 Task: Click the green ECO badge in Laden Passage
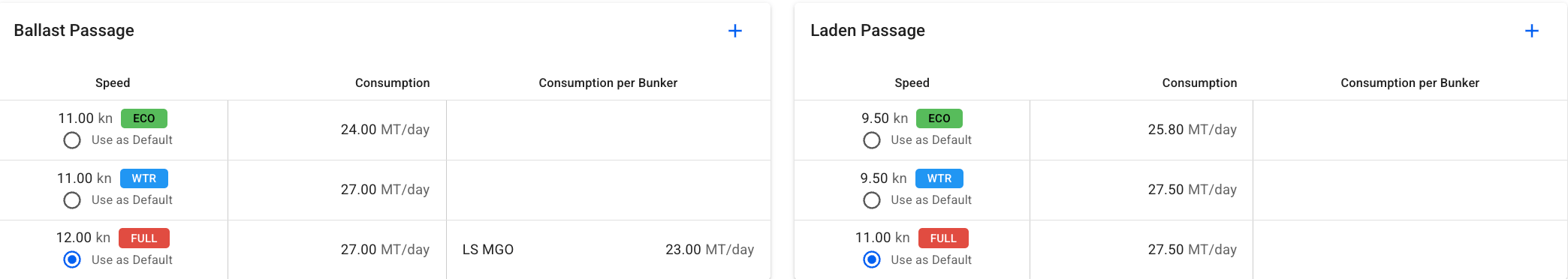[939, 118]
